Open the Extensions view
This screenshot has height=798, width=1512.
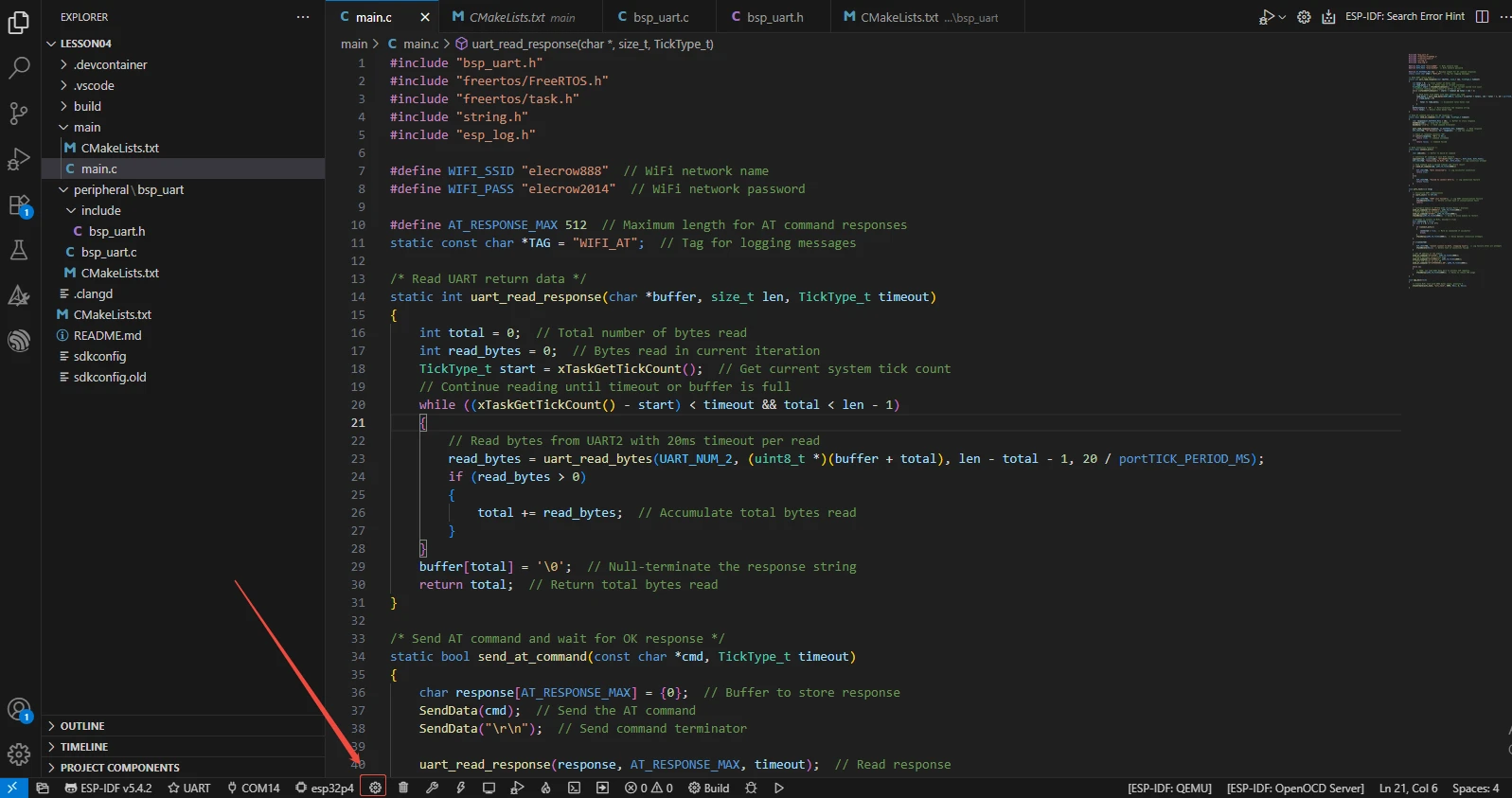coord(19,205)
